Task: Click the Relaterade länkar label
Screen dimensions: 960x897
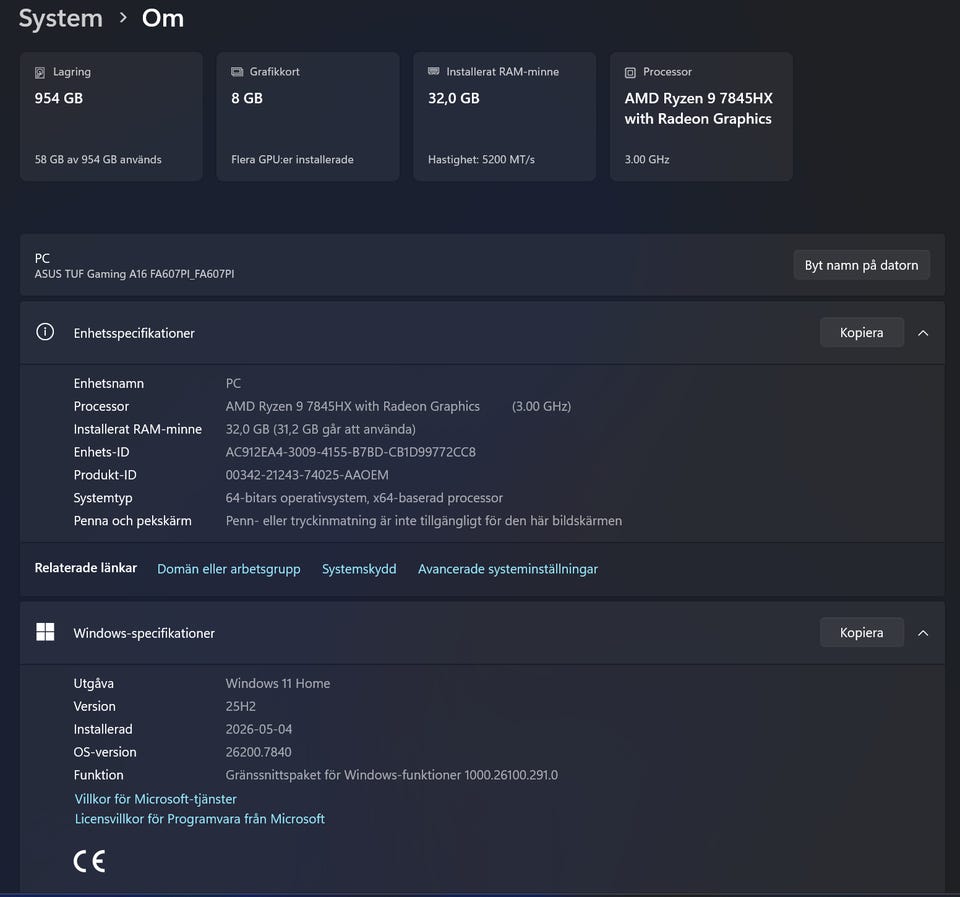Action: (86, 568)
